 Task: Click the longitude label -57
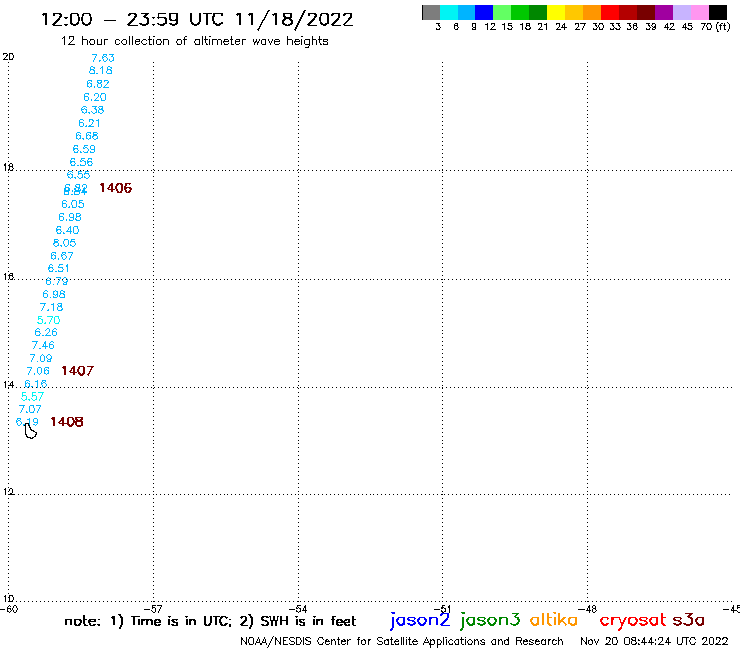pos(153,609)
